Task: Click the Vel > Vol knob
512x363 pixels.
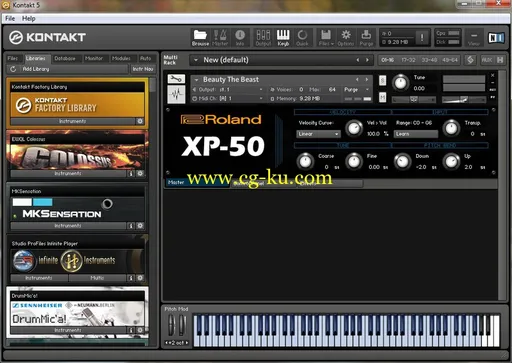Action: click(x=354, y=128)
